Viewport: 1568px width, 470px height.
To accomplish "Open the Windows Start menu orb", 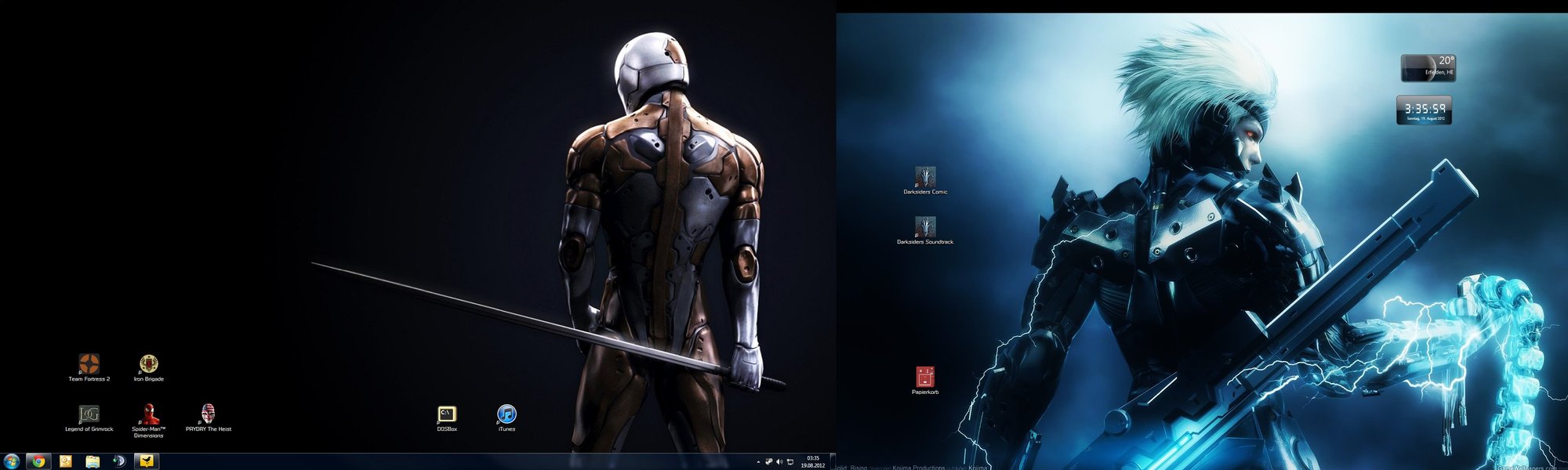I will pyautogui.click(x=12, y=461).
